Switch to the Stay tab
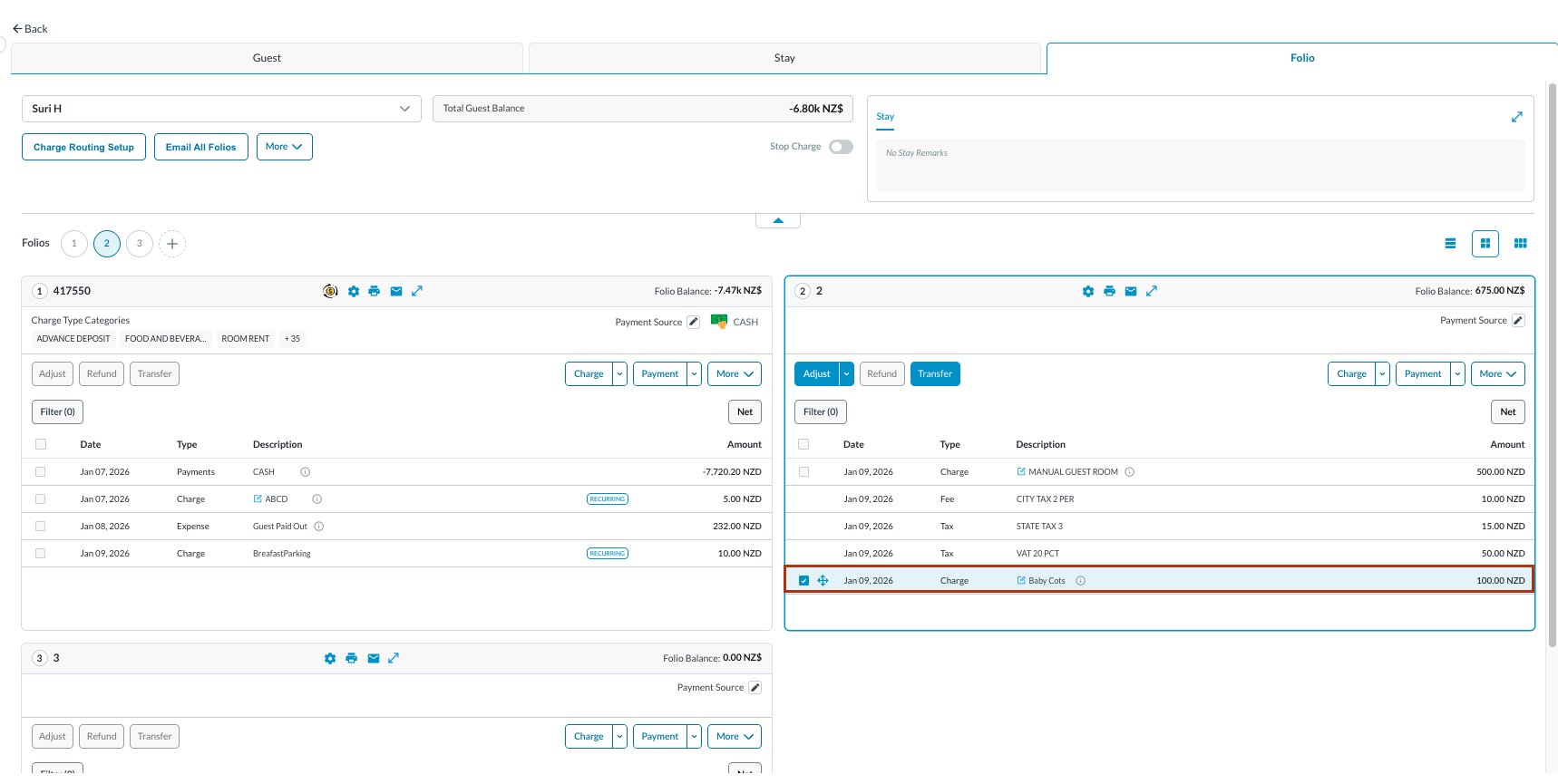Image resolution: width=1558 pixels, height=784 pixels. click(784, 58)
